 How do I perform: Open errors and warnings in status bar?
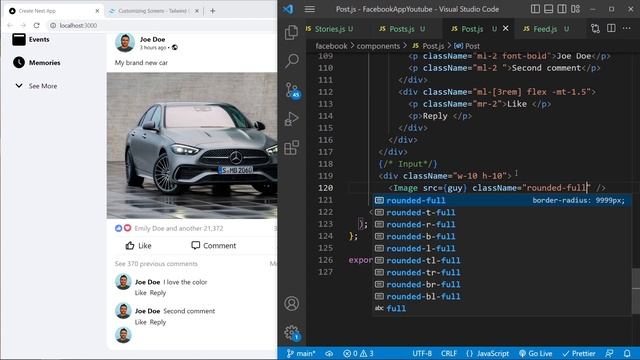point(358,353)
